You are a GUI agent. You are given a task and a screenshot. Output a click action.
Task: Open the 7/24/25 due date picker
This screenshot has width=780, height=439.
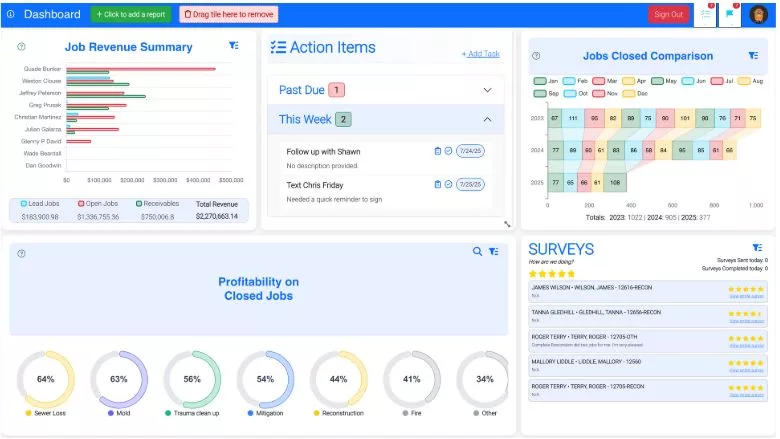(x=469, y=151)
